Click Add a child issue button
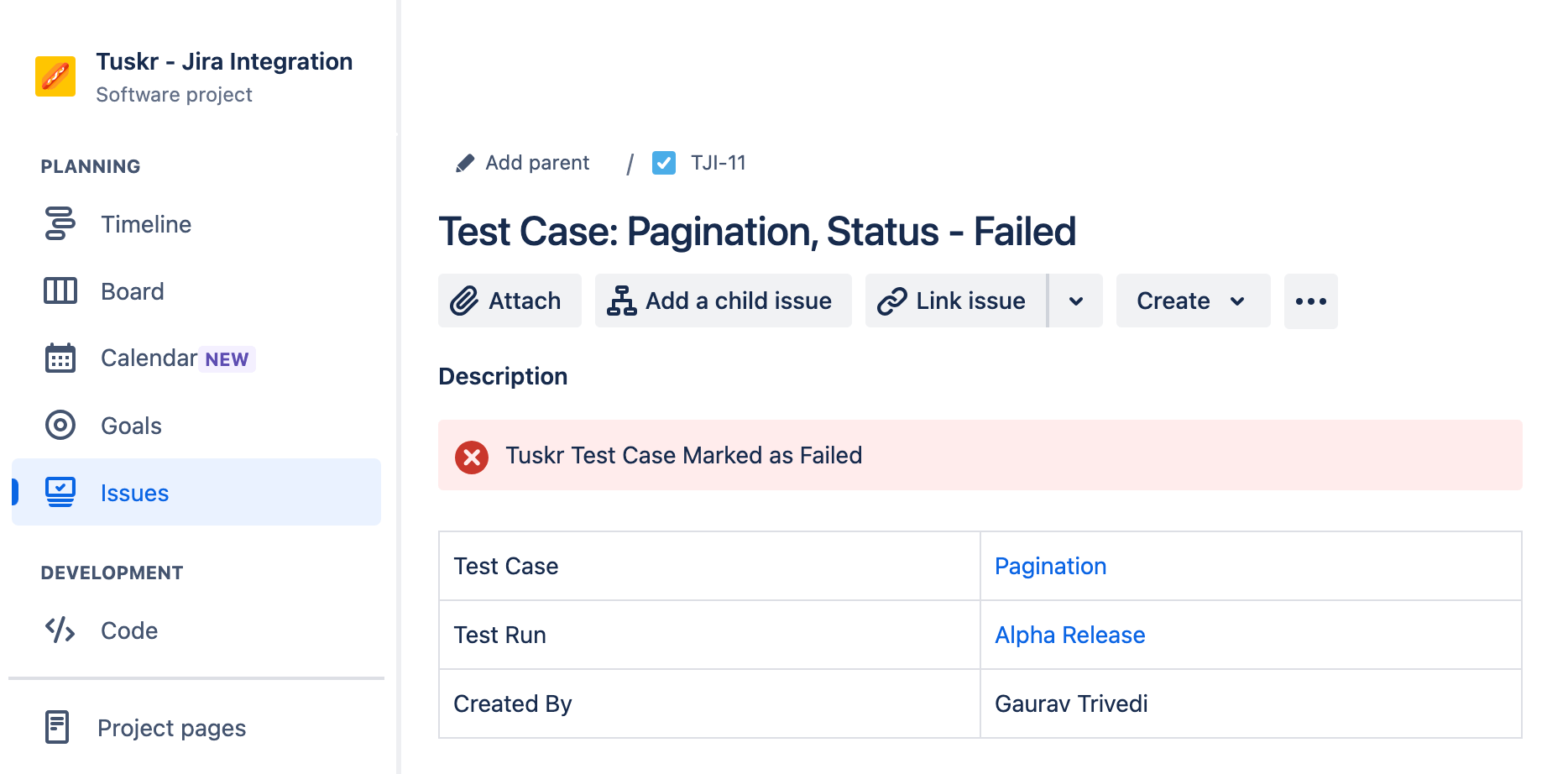Viewport: 1568px width, 774px height. pos(723,301)
